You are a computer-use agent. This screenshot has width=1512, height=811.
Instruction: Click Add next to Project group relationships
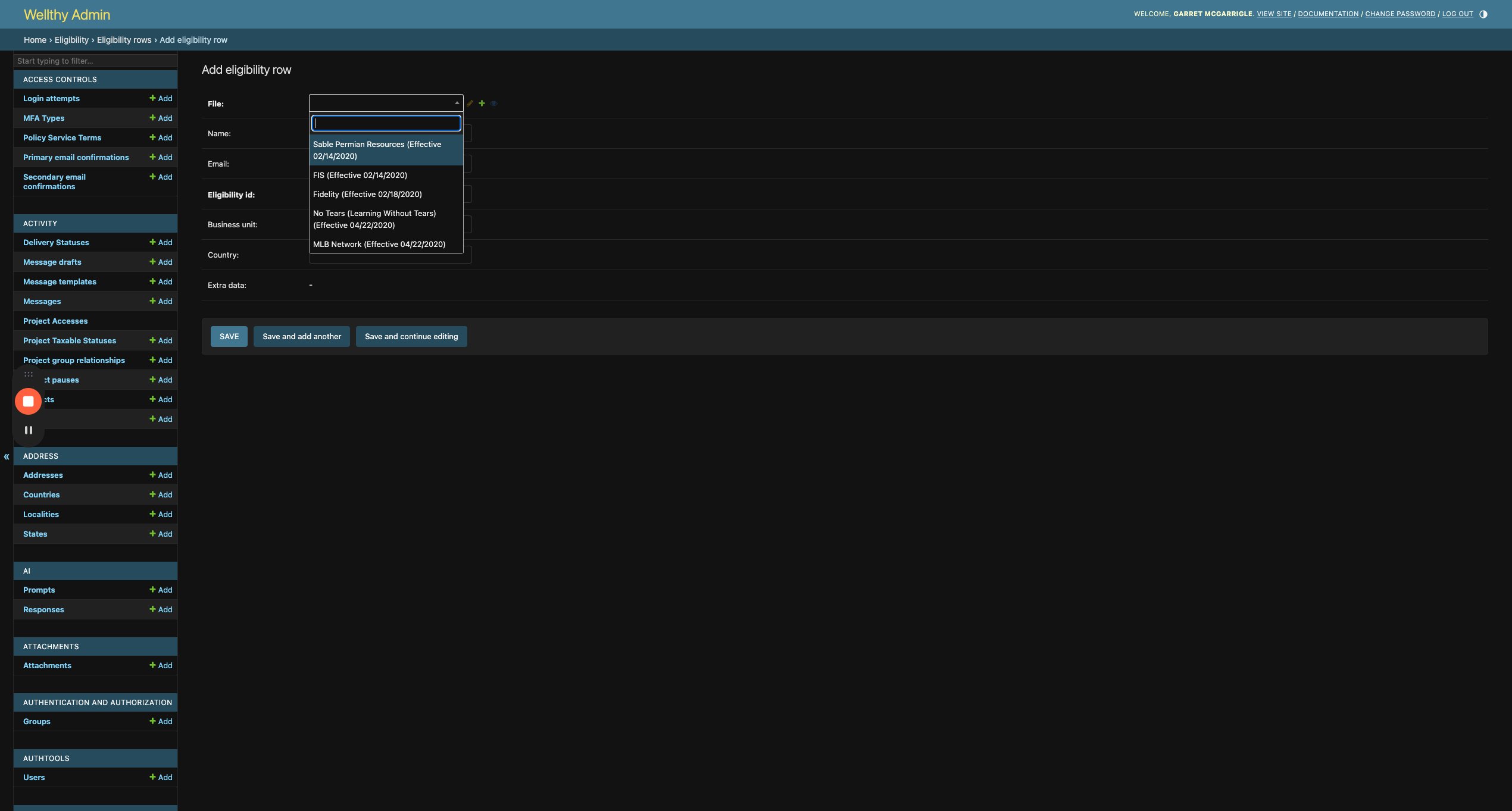click(161, 360)
